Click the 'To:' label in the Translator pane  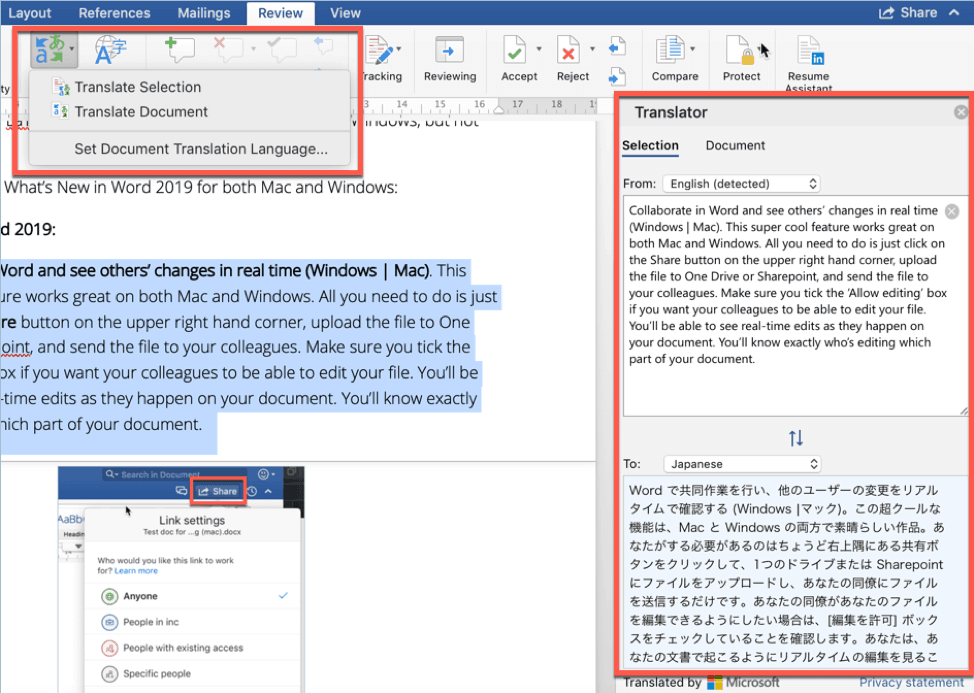point(632,464)
